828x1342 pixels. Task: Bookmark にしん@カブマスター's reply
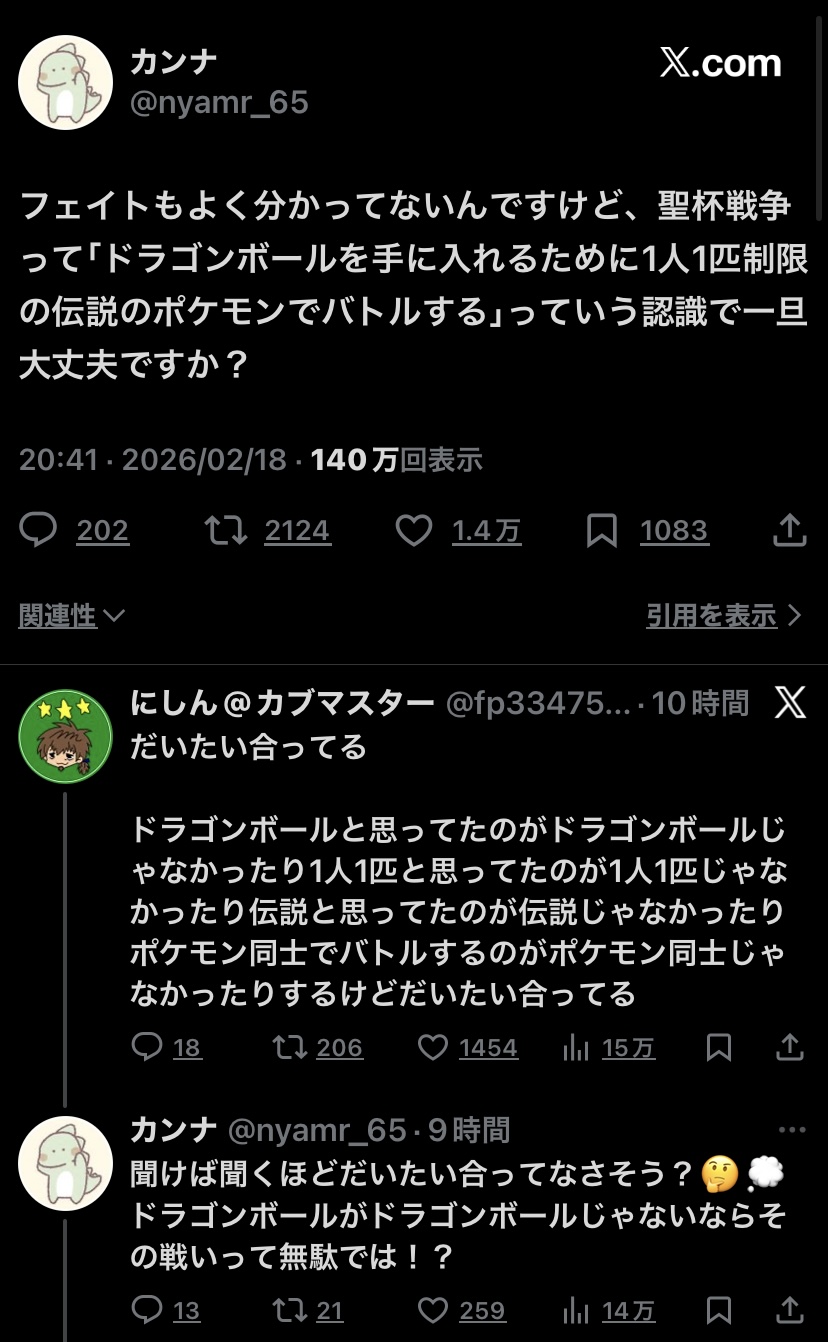[718, 1047]
